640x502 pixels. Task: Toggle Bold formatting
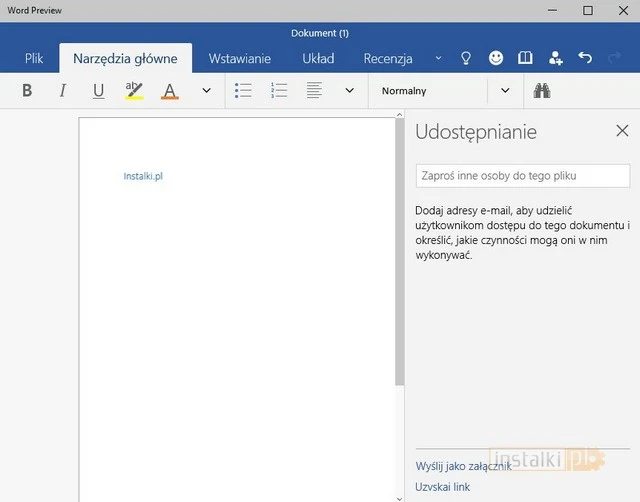(x=27, y=90)
